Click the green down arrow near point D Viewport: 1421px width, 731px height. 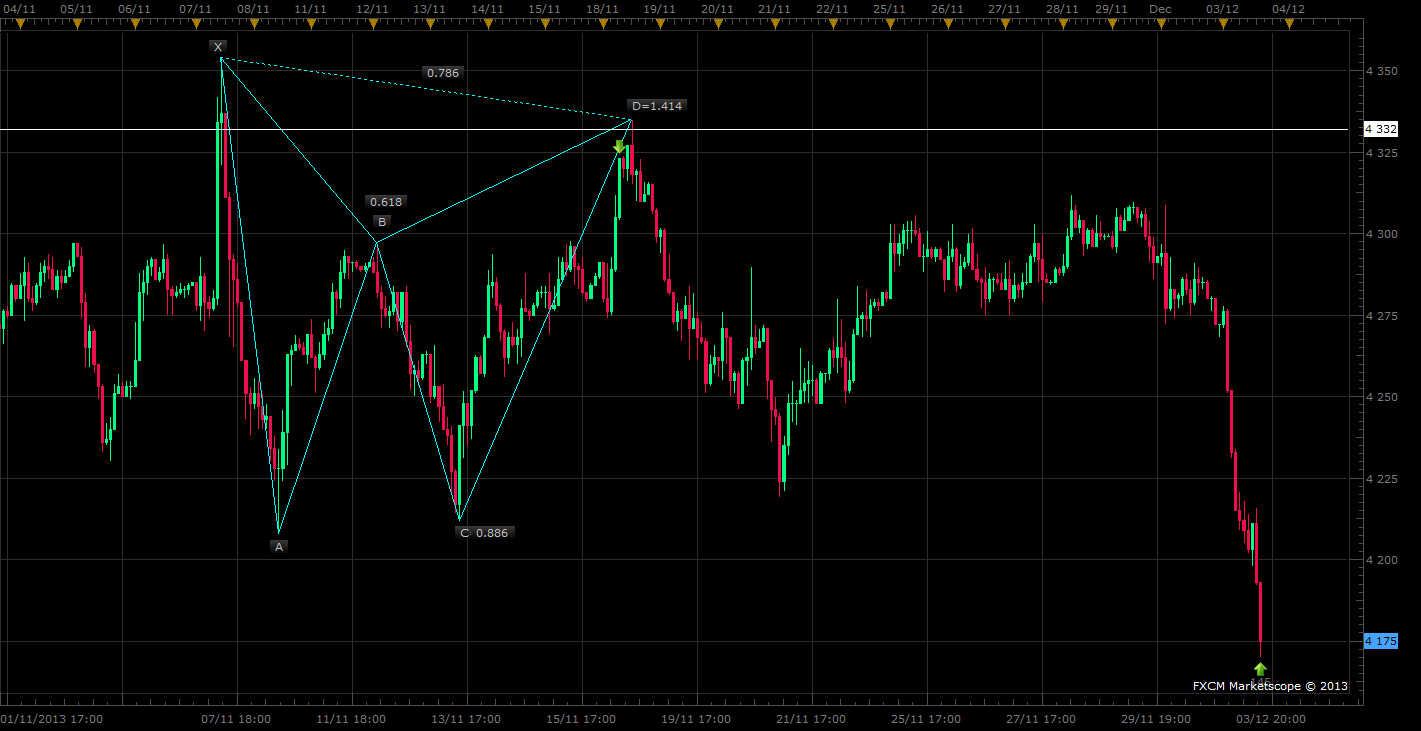[619, 147]
